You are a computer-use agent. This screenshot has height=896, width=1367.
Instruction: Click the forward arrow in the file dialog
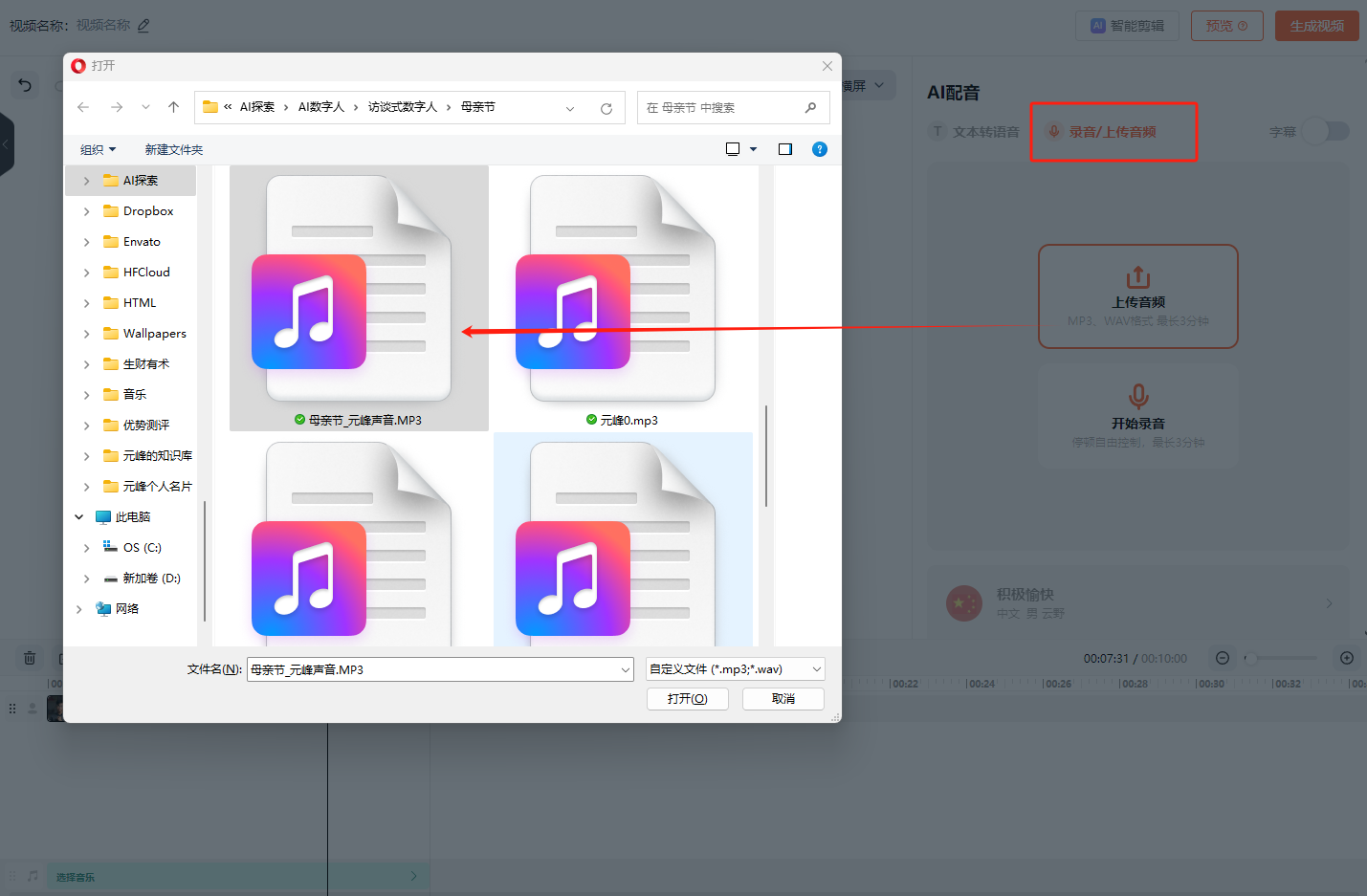(117, 107)
